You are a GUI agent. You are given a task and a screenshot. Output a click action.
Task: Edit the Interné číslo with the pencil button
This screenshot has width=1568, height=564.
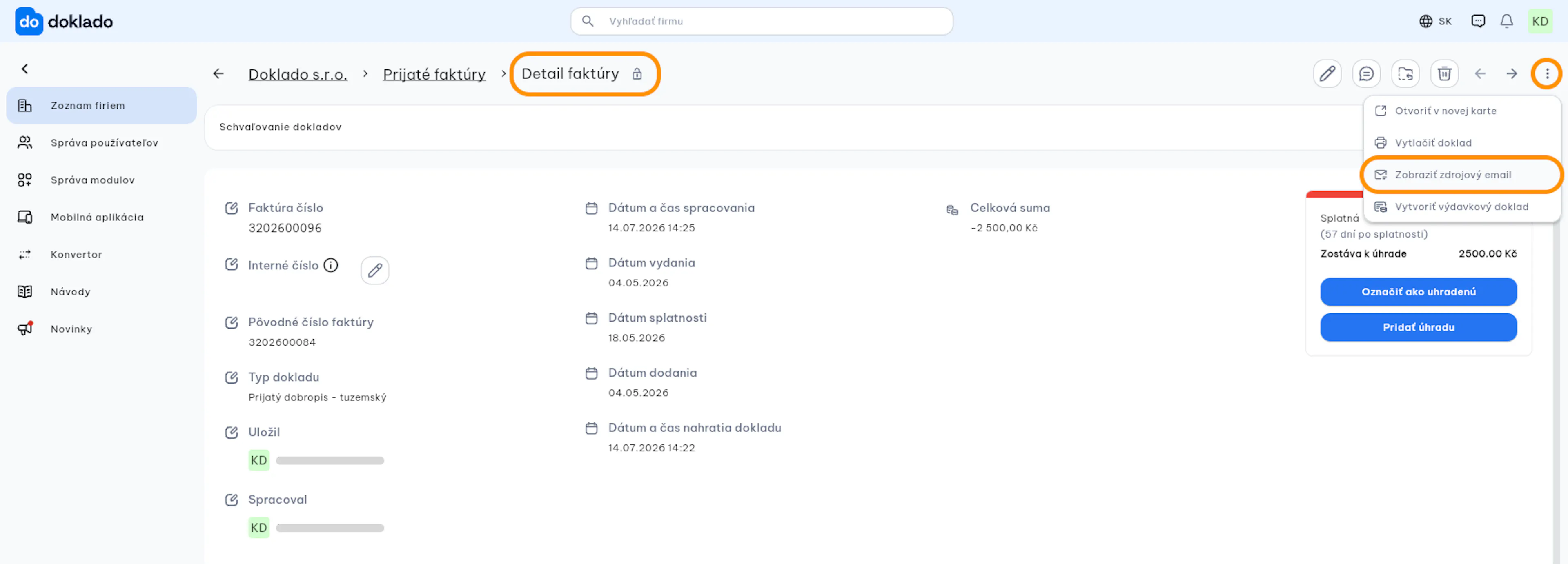pos(374,270)
